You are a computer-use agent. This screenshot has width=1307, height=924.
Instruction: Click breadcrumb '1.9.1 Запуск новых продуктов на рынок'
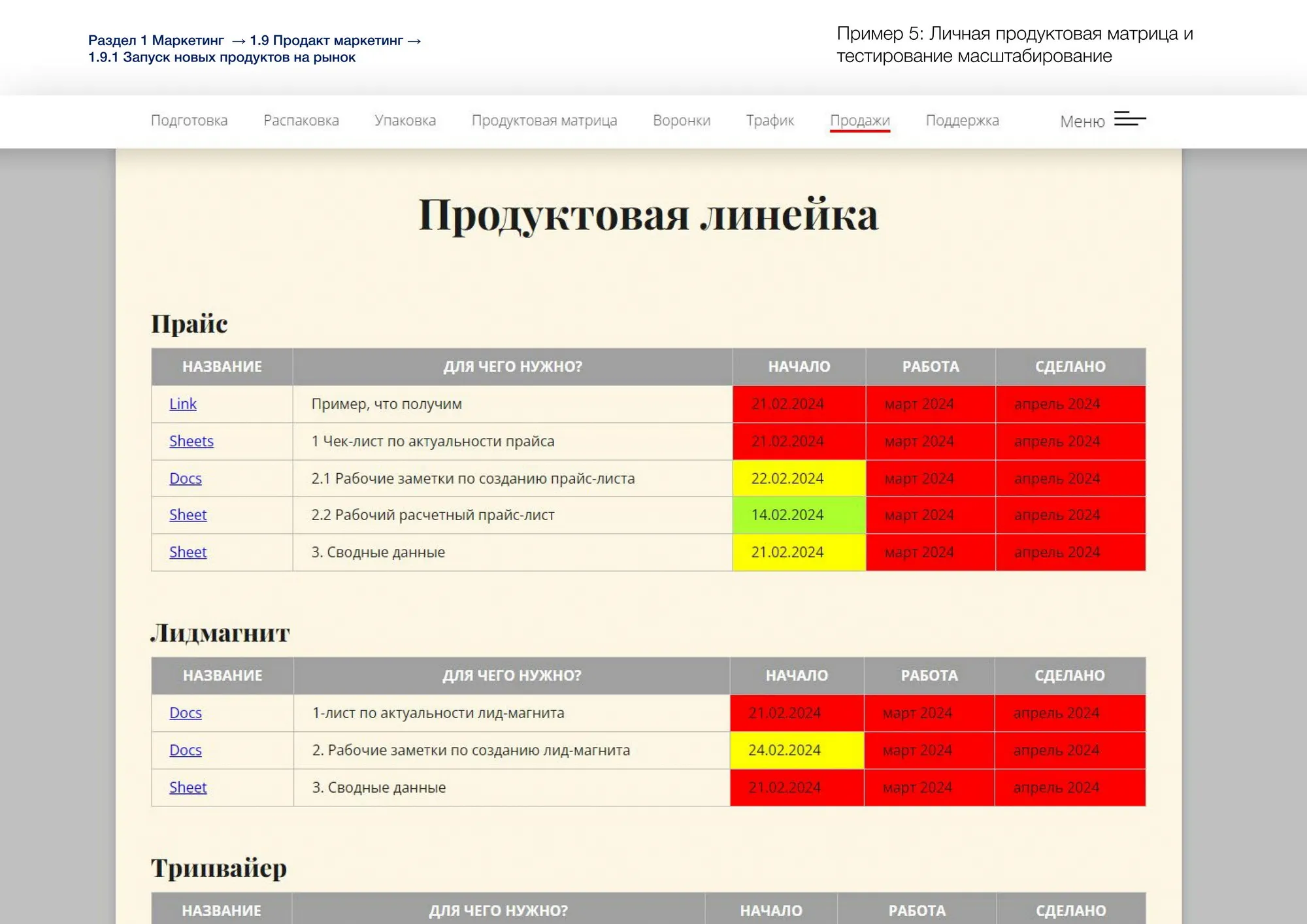[222, 58]
